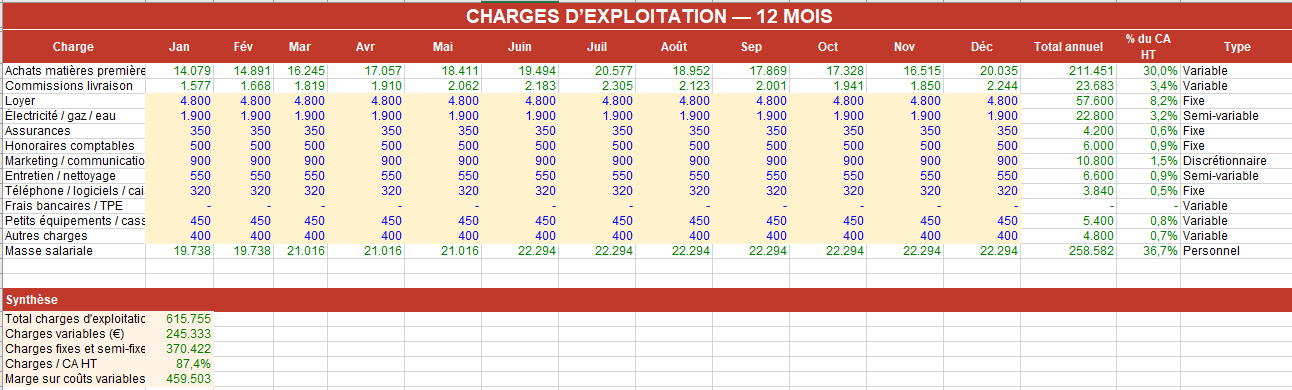Screen dimensions: 1292x390
Task: Select the Déc column header
Action: click(982, 47)
